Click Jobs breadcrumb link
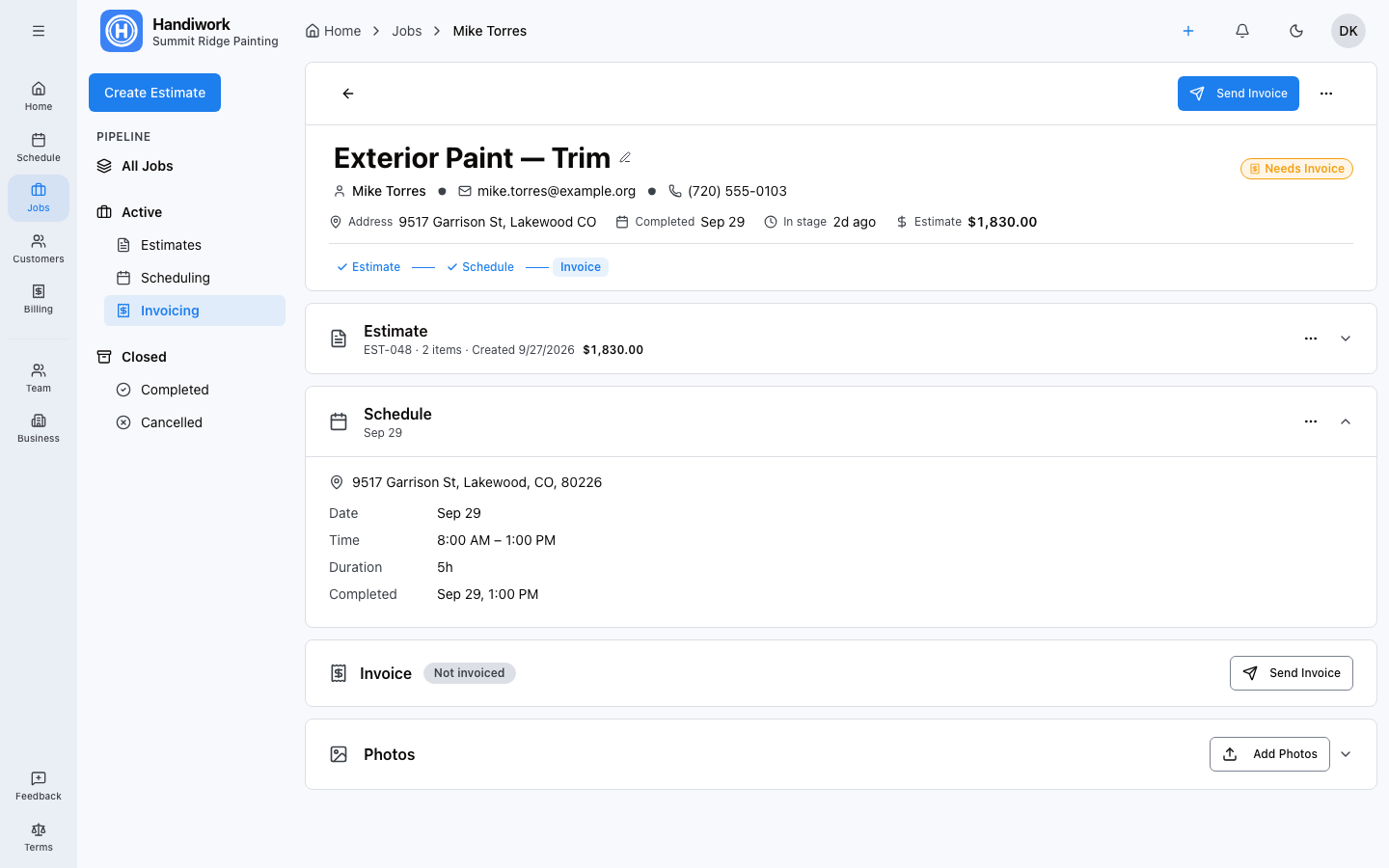1389x868 pixels. (407, 31)
